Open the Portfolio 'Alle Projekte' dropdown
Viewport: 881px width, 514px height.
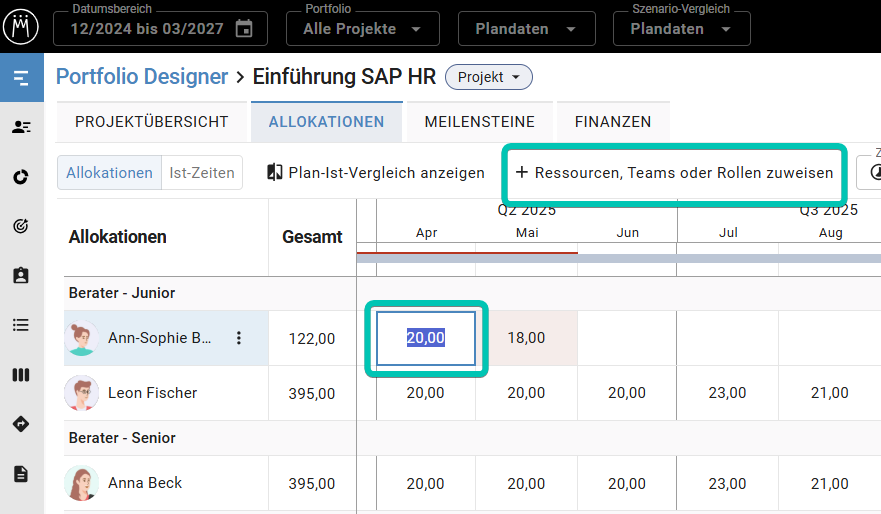tap(362, 29)
